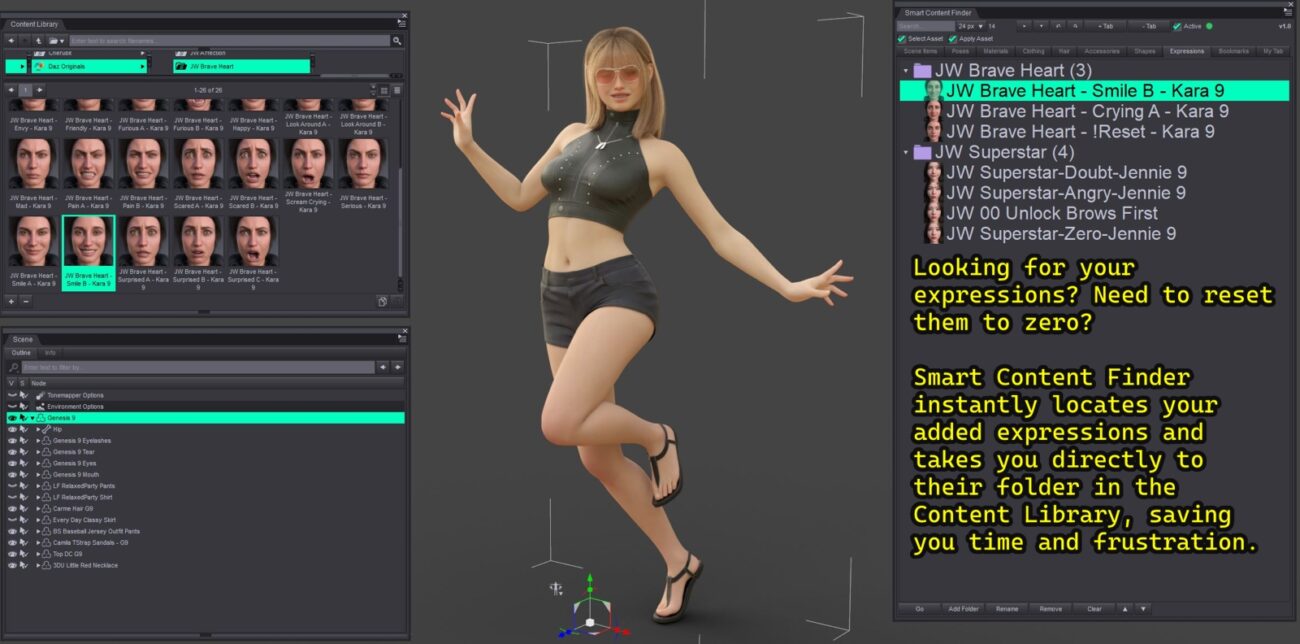Screen dimensions: 1300x644
Task: Click the Content Library back arrow icon
Action: (11, 41)
